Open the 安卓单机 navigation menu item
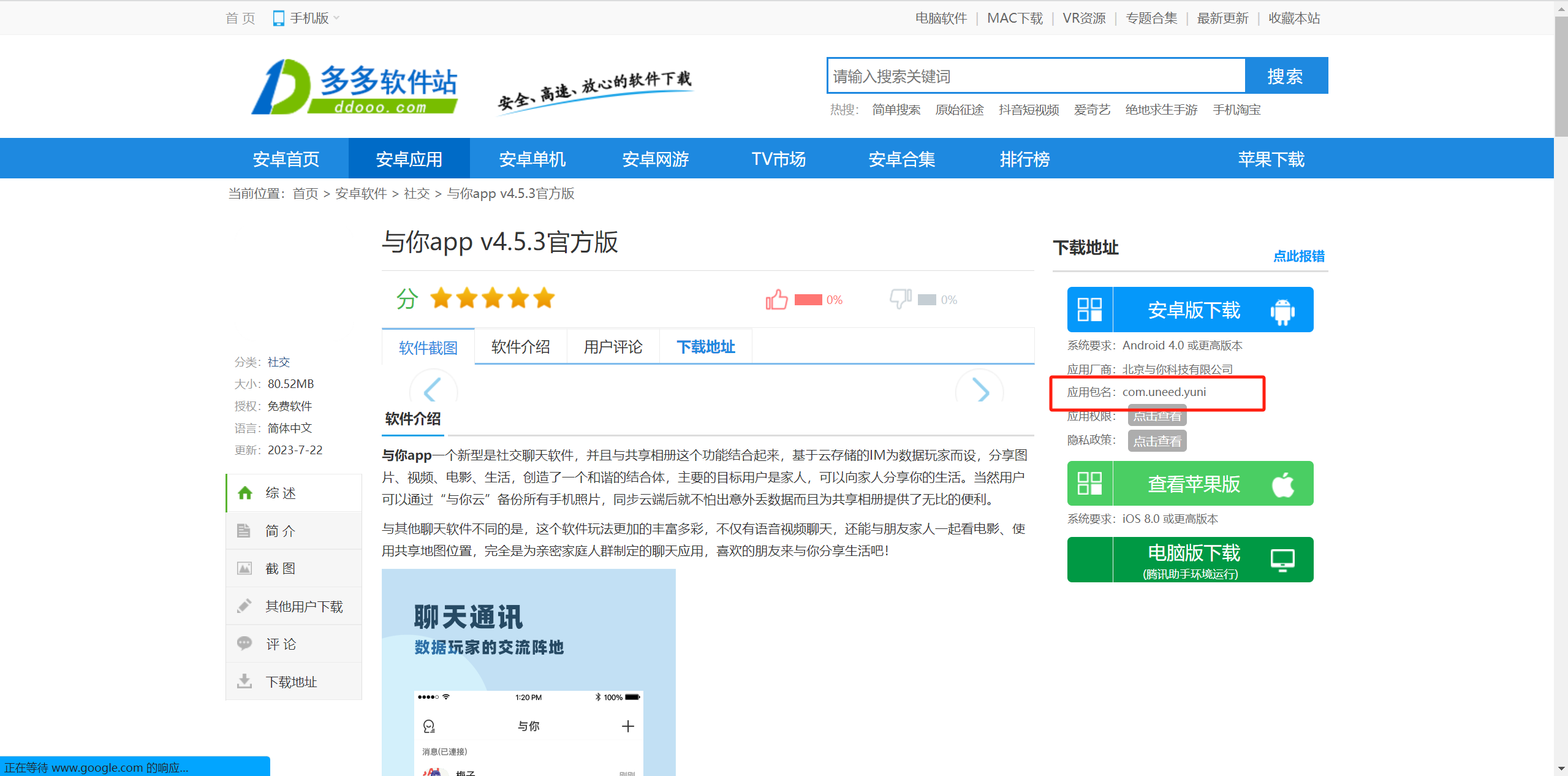Viewport: 1568px width, 776px height. pyautogui.click(x=532, y=159)
